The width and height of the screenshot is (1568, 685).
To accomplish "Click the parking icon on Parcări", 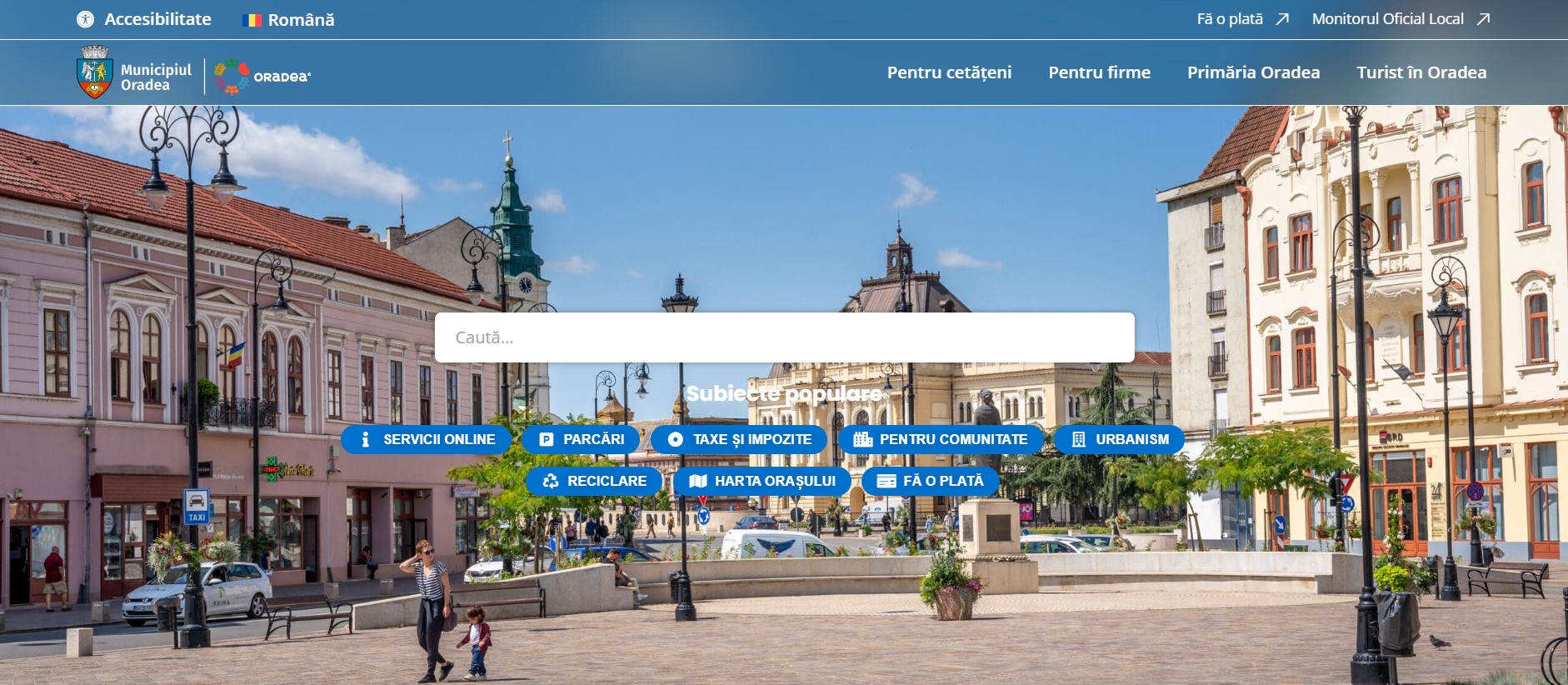I will point(547,439).
